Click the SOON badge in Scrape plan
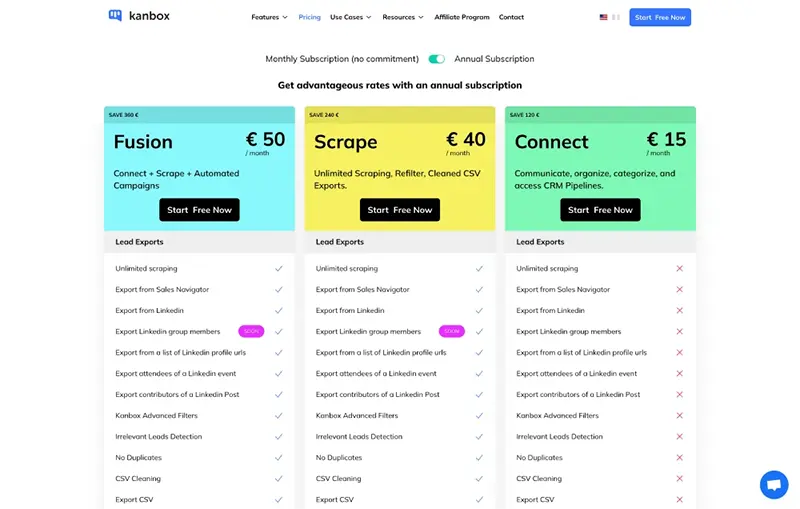 tap(452, 331)
